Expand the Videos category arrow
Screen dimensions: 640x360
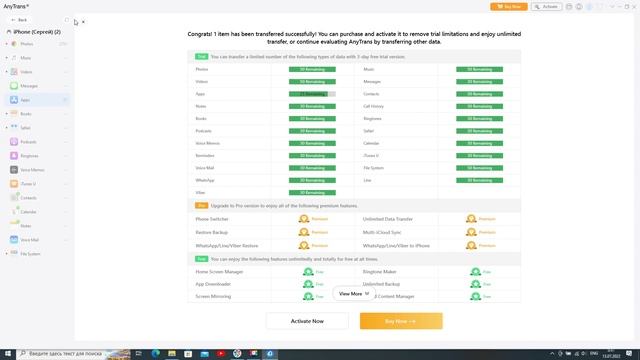point(7,72)
